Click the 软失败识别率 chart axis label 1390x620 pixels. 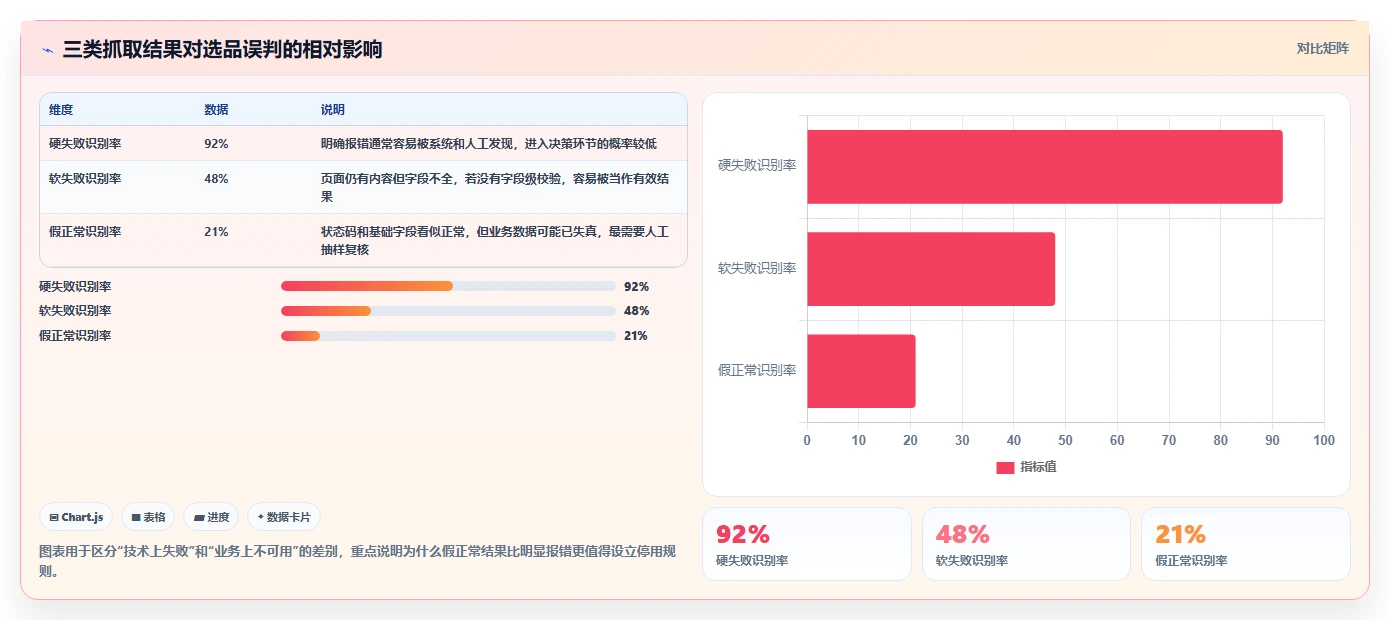(x=757, y=269)
